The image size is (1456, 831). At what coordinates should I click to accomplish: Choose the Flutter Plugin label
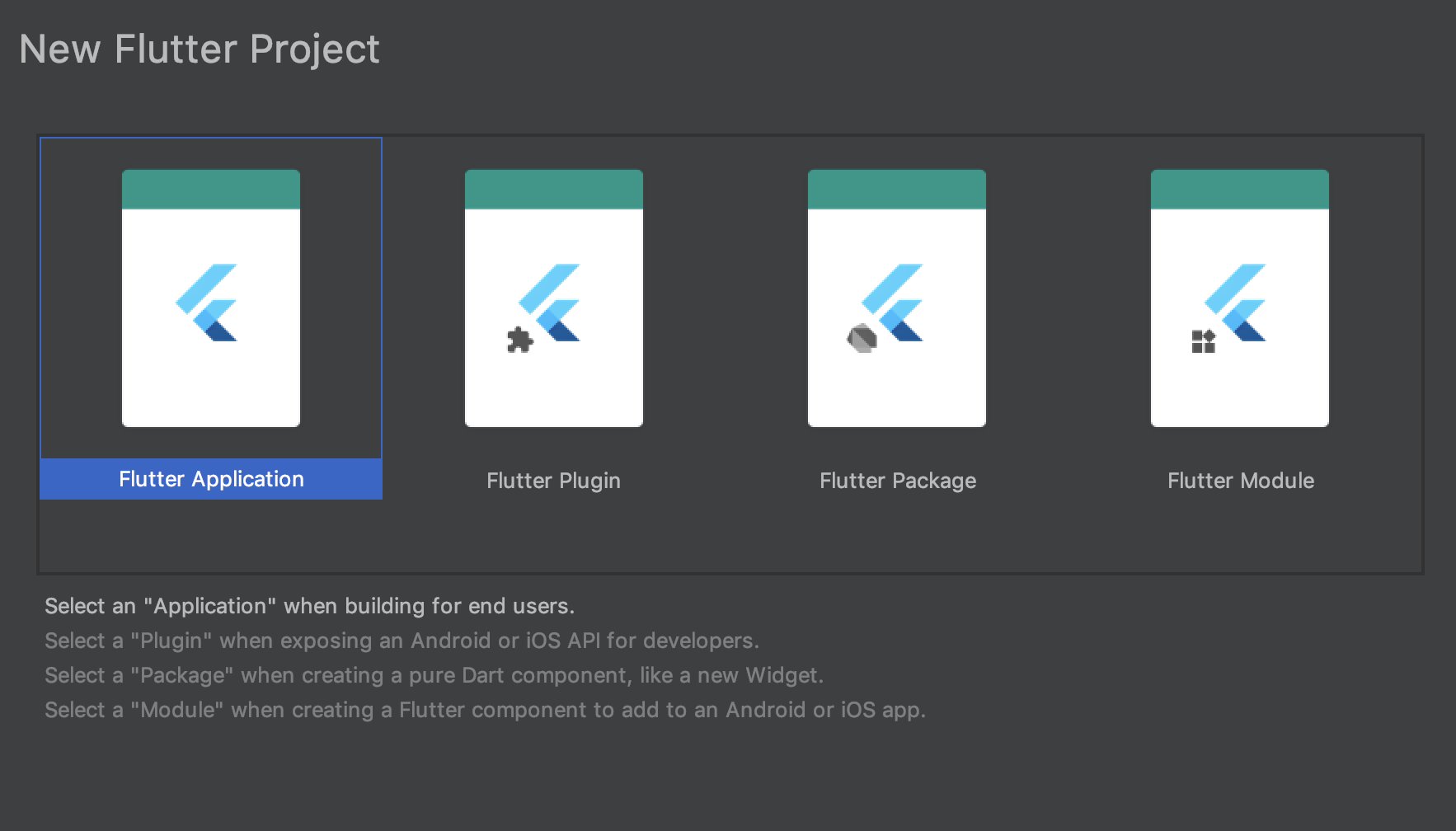tap(553, 481)
